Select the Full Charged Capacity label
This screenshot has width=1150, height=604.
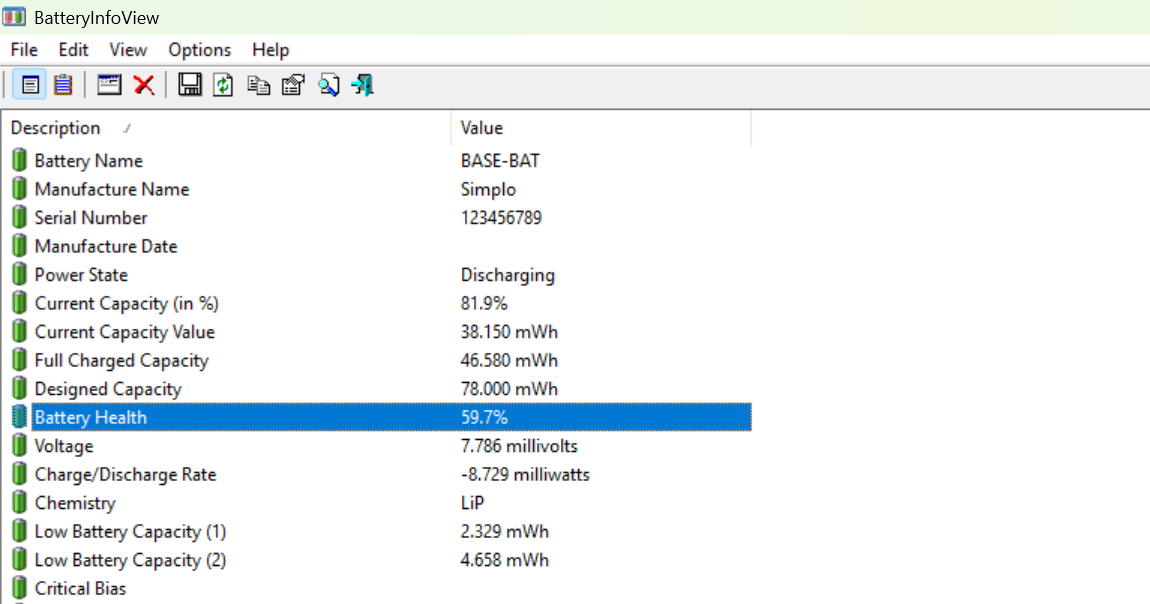click(122, 361)
